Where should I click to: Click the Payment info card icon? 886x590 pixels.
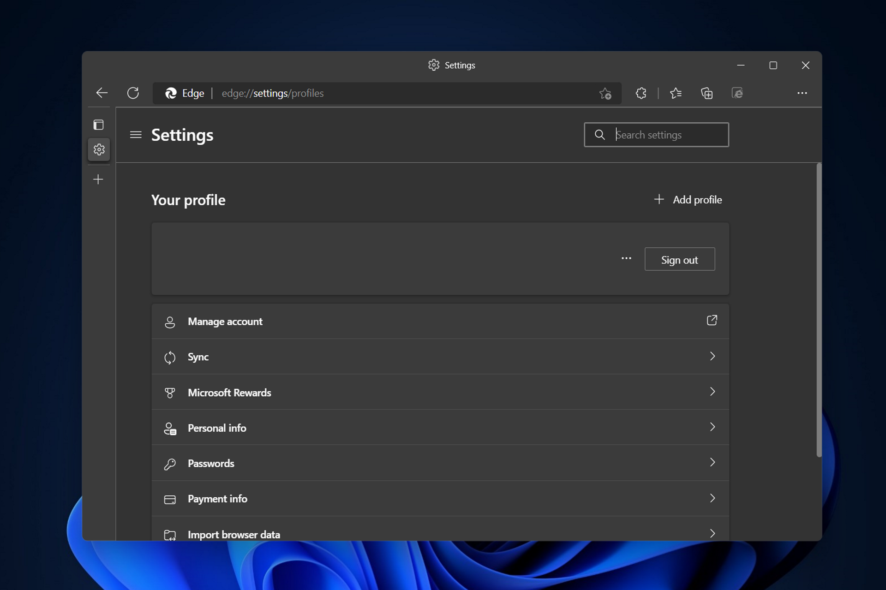170,500
